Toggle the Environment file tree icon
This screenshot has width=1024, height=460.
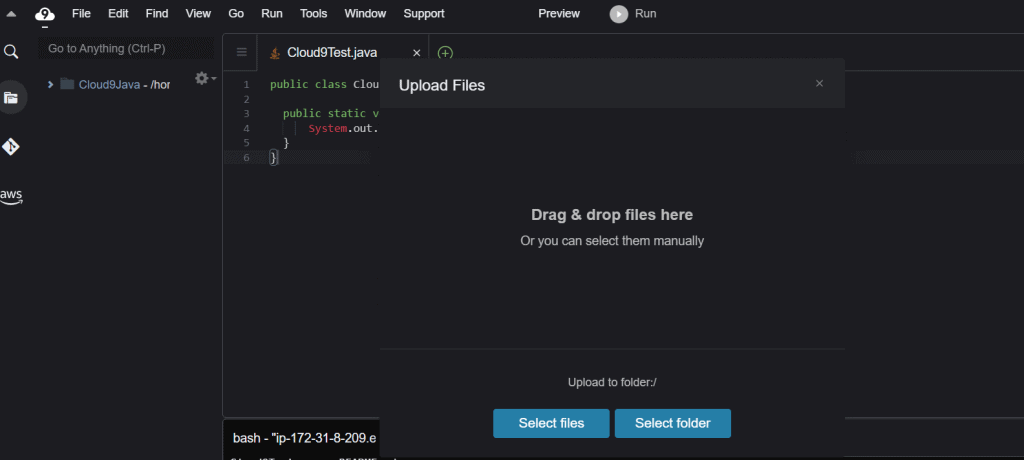11,98
